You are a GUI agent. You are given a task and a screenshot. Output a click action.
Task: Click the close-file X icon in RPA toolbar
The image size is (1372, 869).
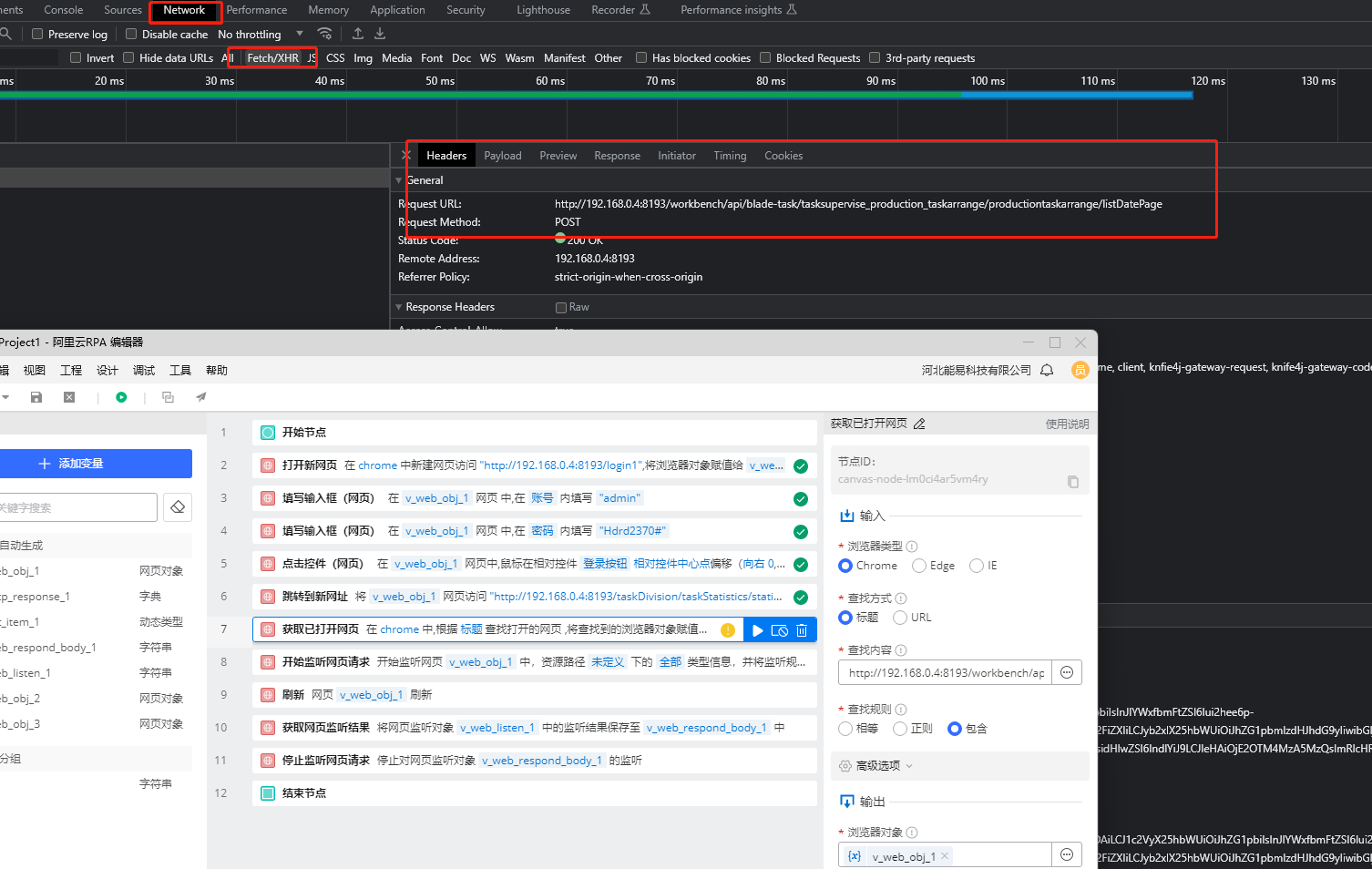click(69, 397)
